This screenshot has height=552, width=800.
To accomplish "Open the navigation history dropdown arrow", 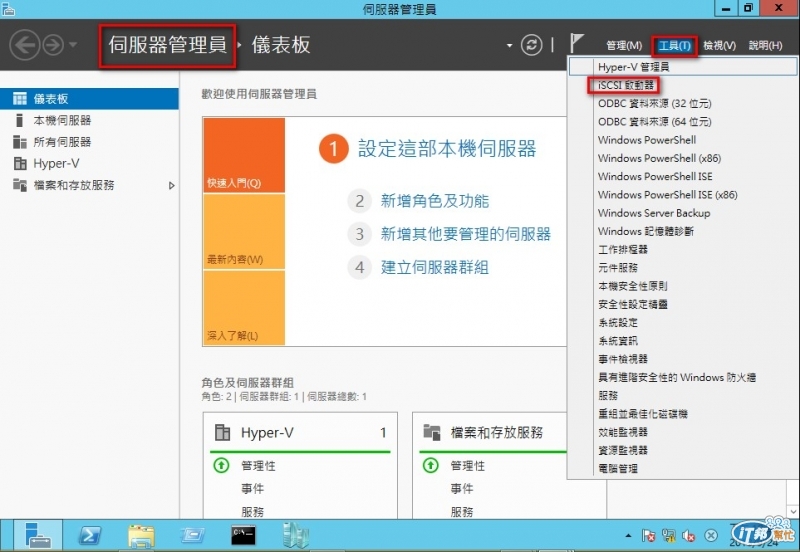I will point(73,45).
